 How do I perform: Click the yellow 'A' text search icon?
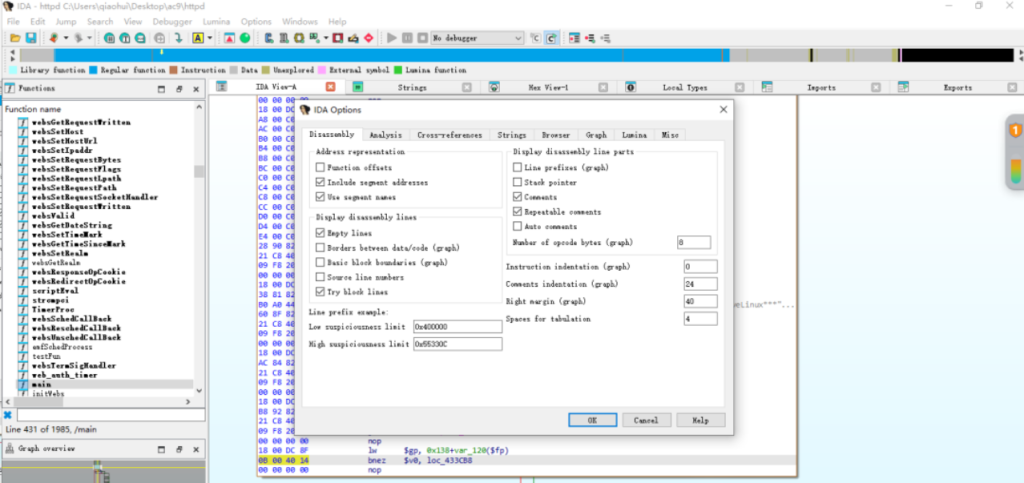pos(197,38)
